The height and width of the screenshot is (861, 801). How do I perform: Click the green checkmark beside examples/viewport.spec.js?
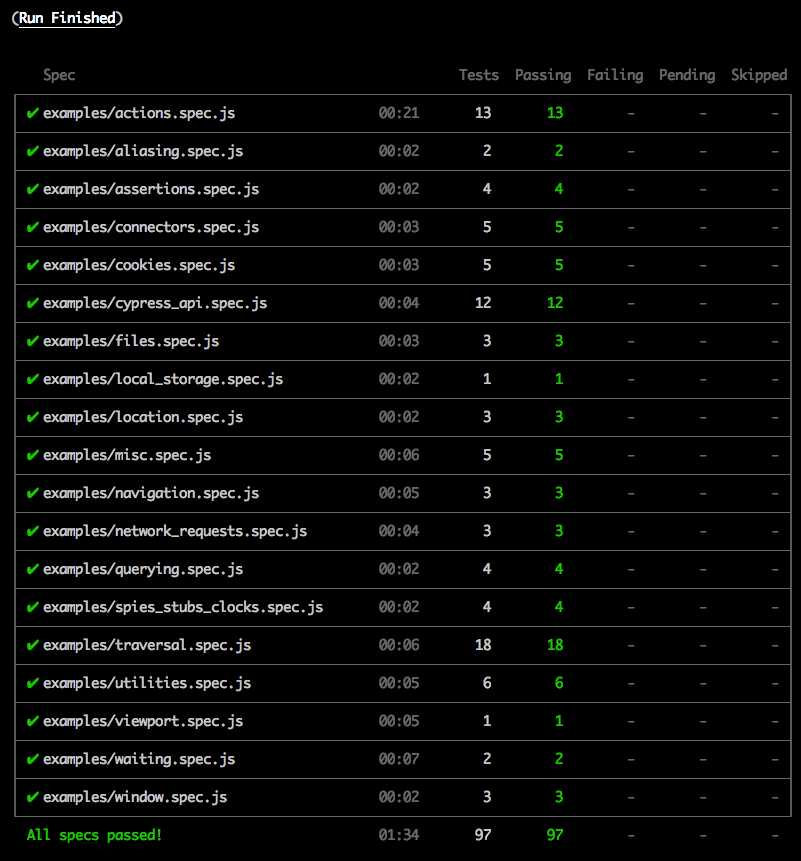point(32,721)
